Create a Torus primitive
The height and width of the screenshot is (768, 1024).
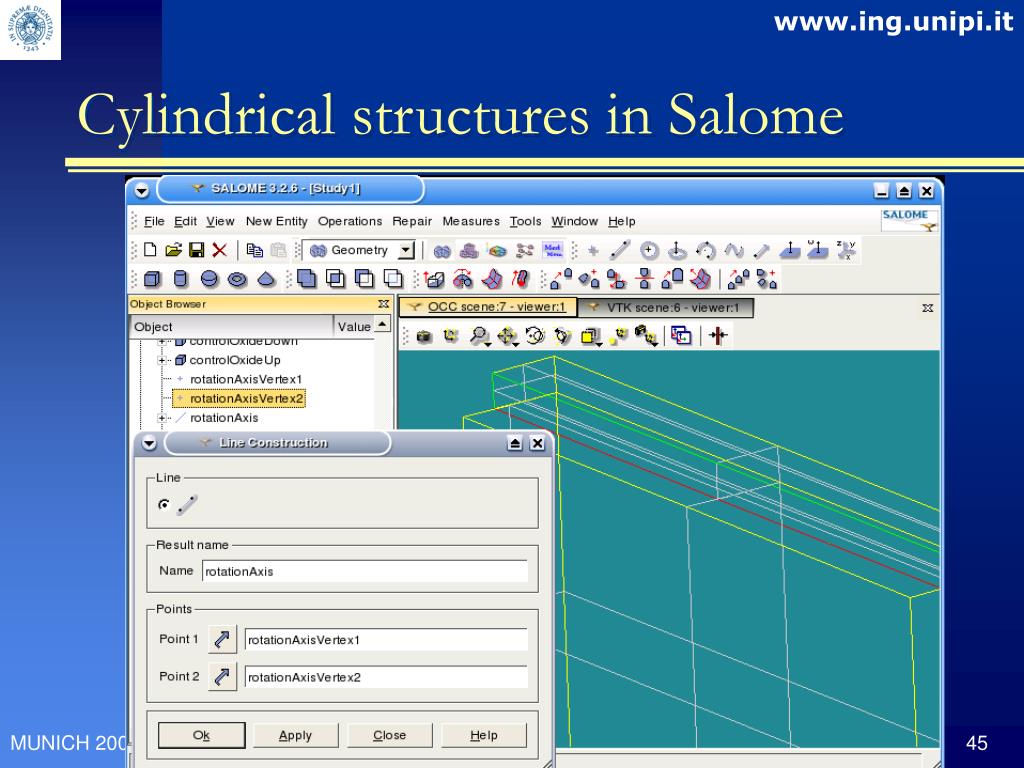pyautogui.click(x=237, y=280)
